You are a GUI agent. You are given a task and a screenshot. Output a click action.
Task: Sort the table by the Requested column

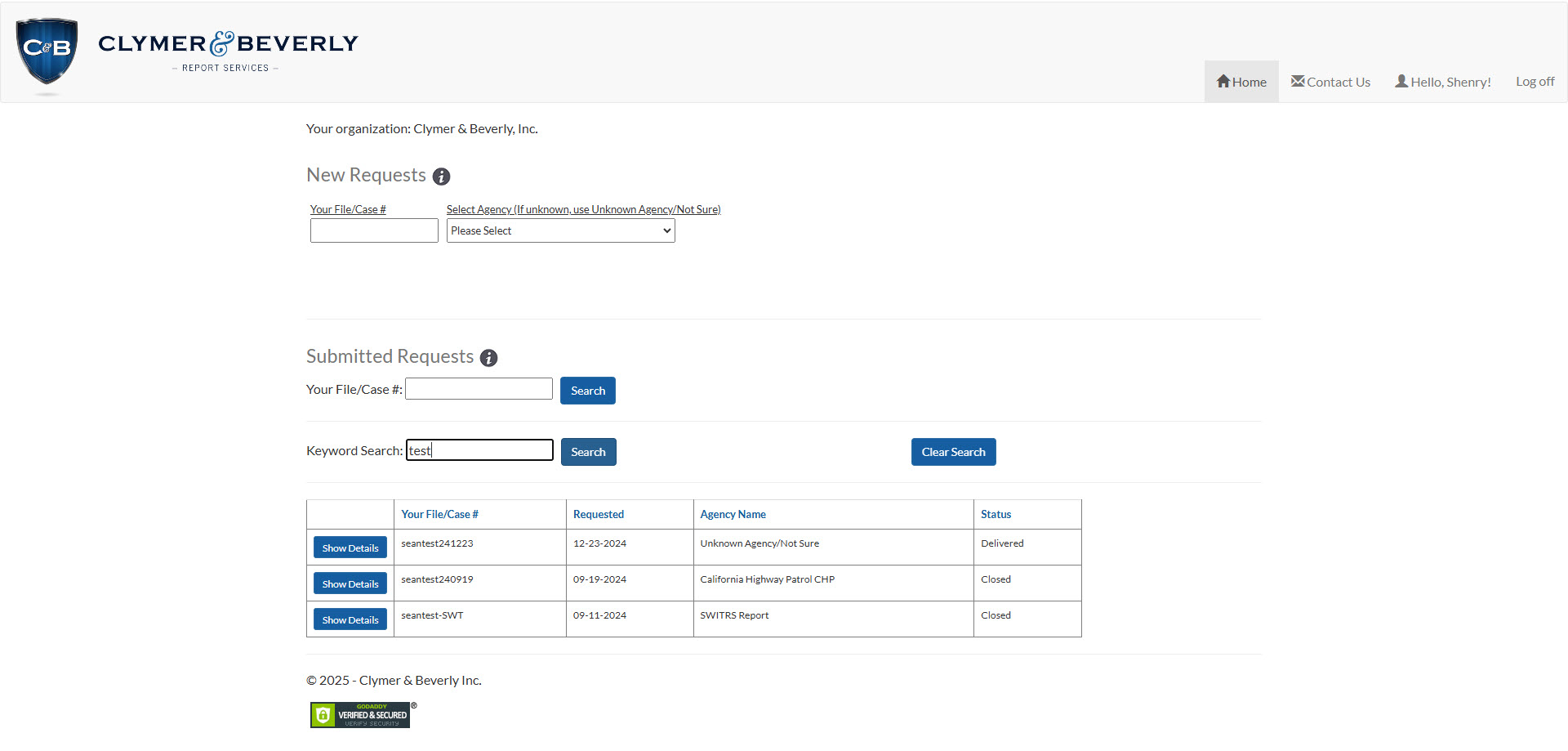[x=598, y=514]
